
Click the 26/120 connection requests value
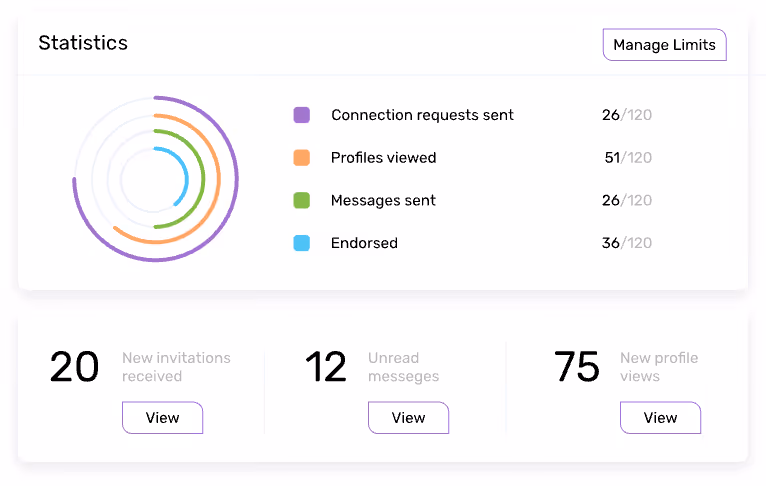coord(627,115)
